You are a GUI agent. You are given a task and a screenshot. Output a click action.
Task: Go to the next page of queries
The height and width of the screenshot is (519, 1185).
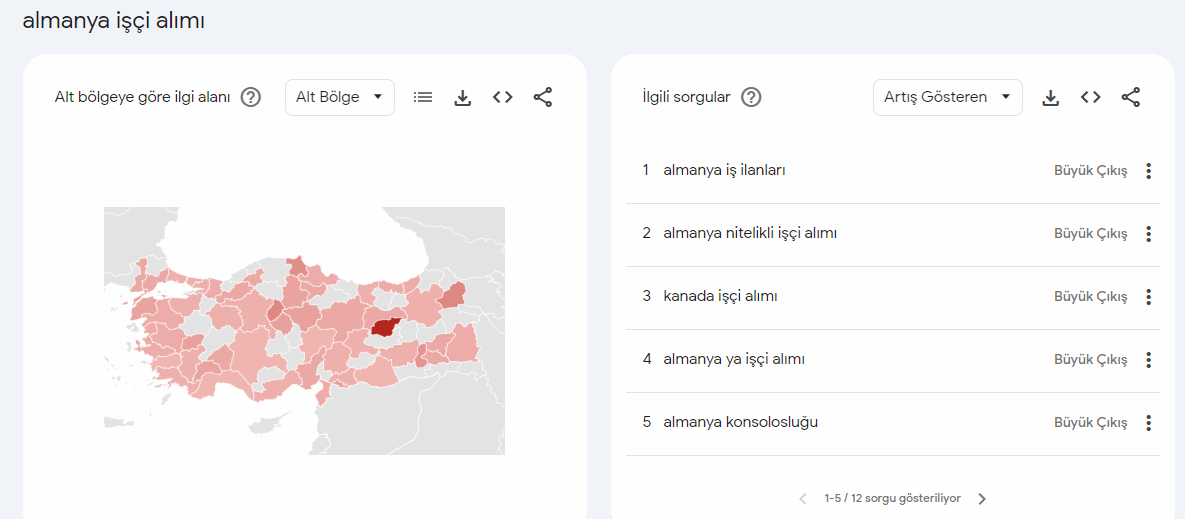982,499
